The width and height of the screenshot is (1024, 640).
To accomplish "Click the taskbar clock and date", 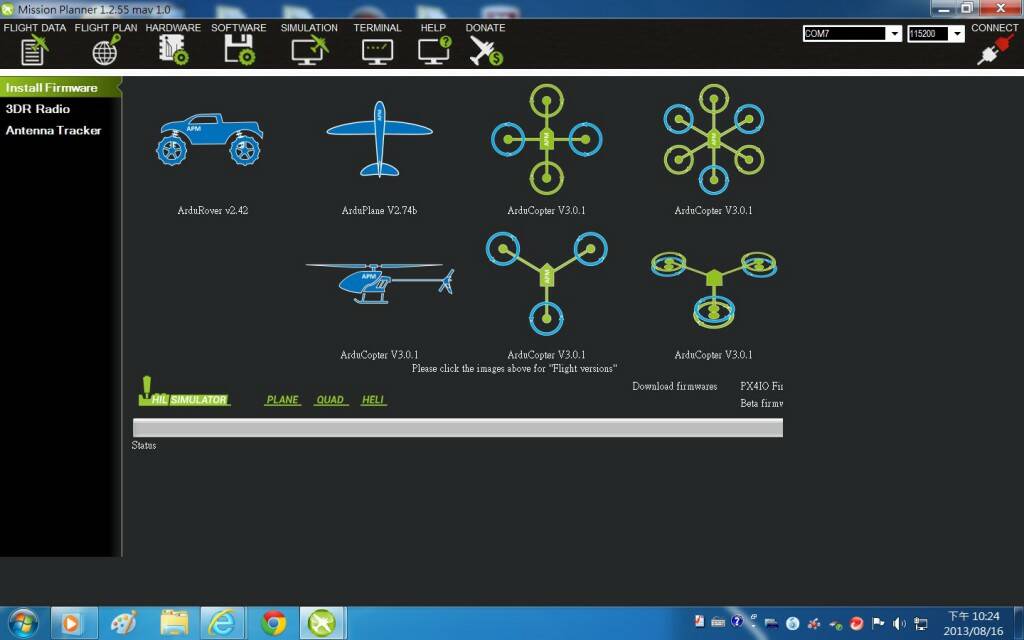I will 974,624.
